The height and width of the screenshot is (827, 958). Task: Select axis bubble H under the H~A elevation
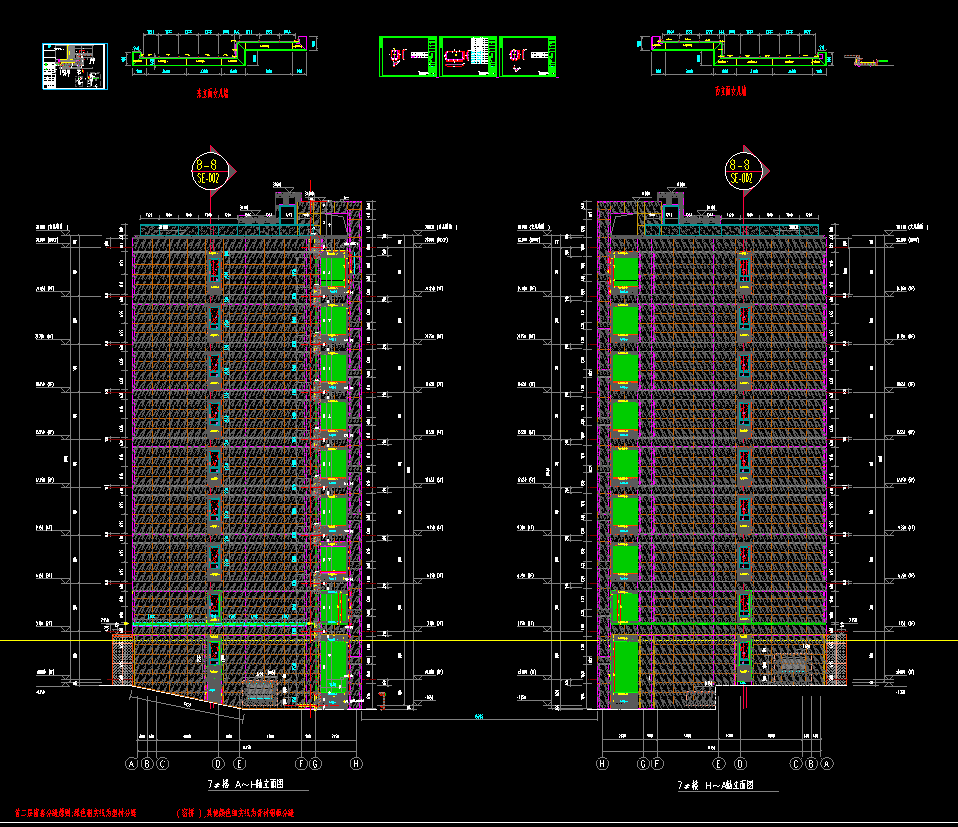[x=602, y=764]
